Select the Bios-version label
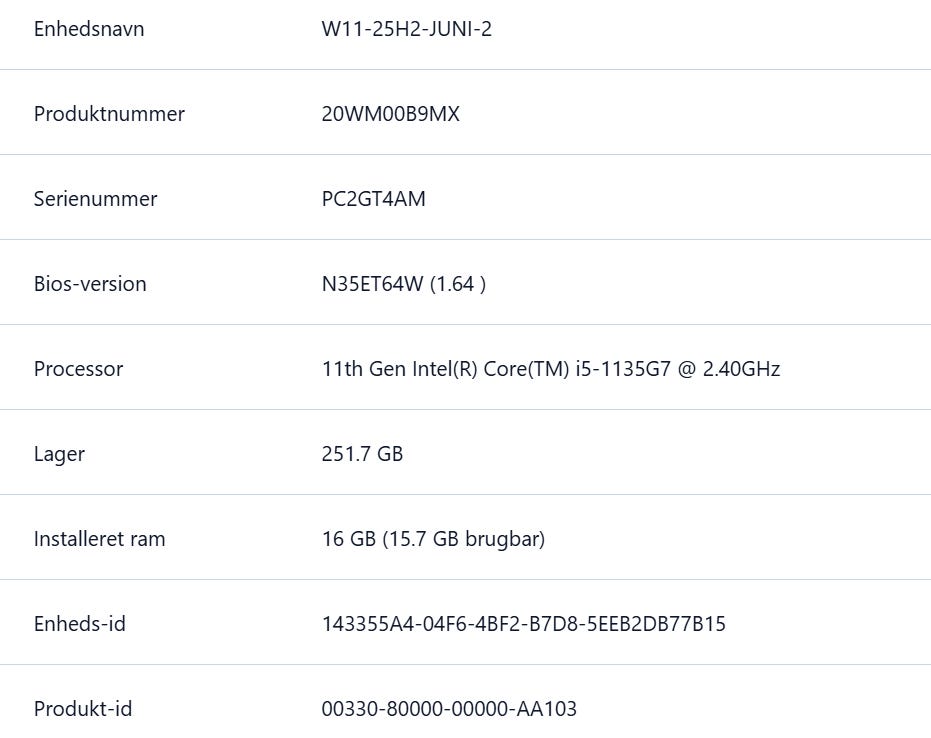The height and width of the screenshot is (738, 931). (90, 284)
